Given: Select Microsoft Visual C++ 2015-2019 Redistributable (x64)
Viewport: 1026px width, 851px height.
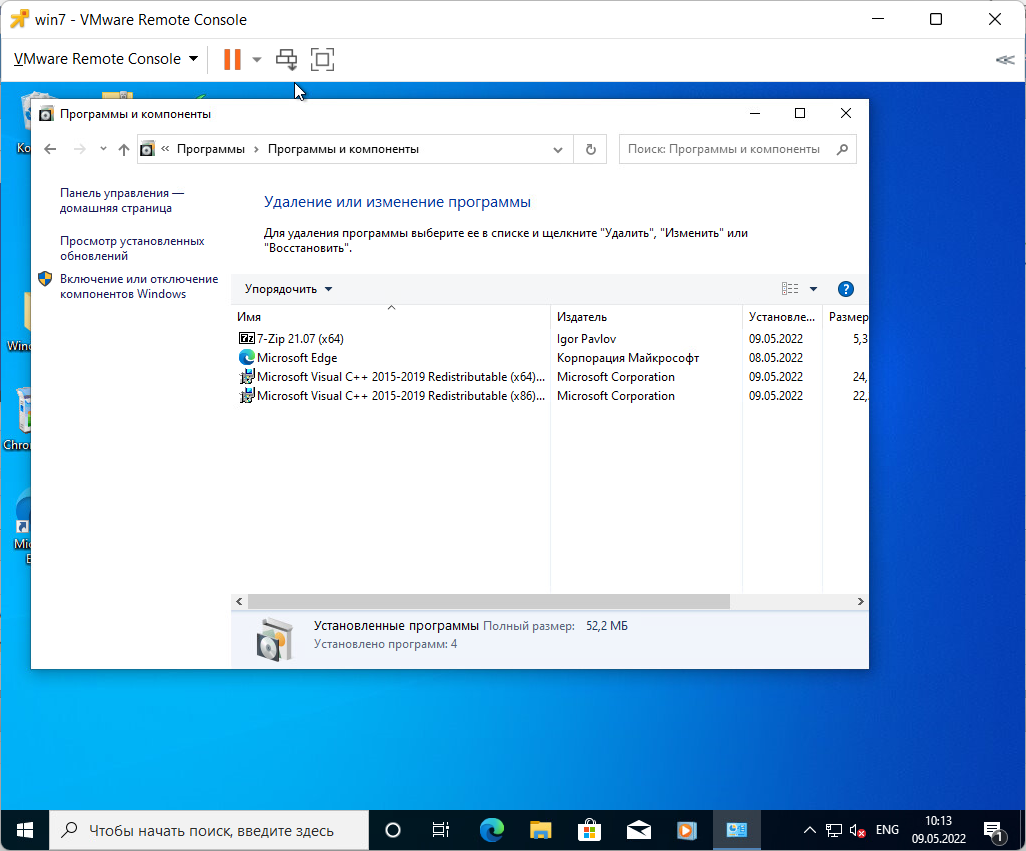Looking at the screenshot, I should (x=400, y=377).
